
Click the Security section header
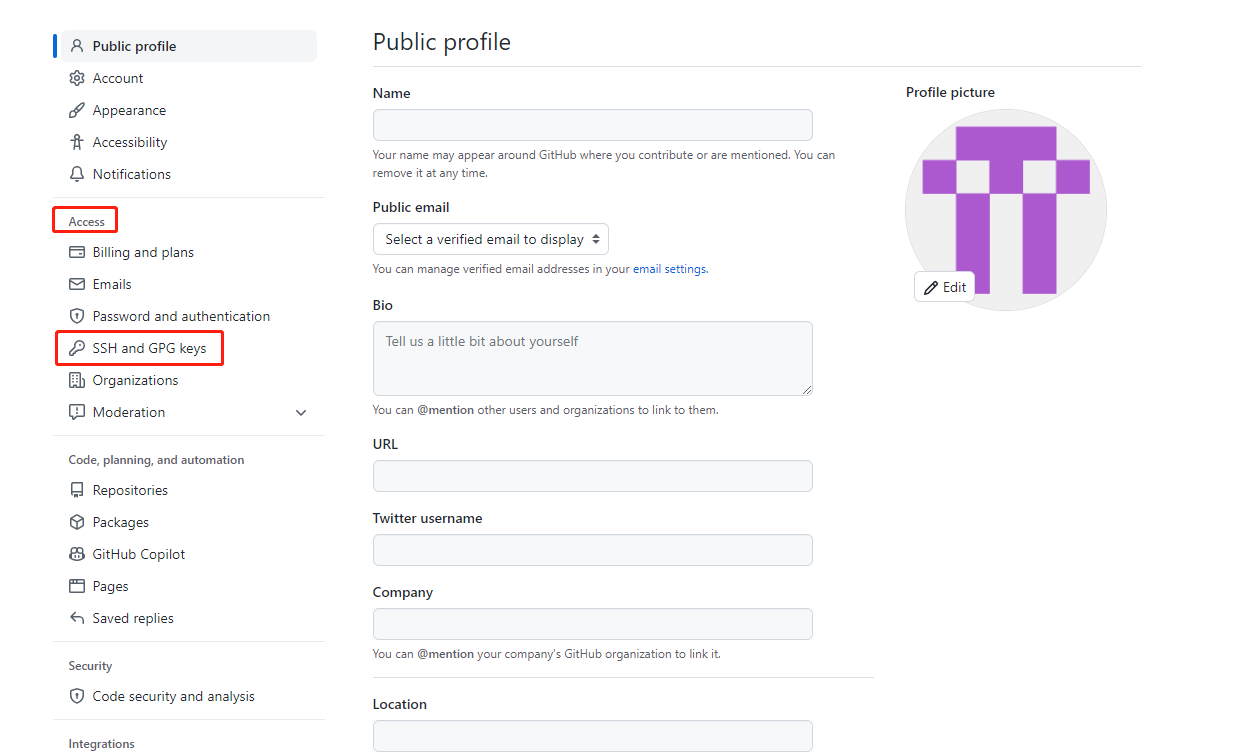[90, 666]
